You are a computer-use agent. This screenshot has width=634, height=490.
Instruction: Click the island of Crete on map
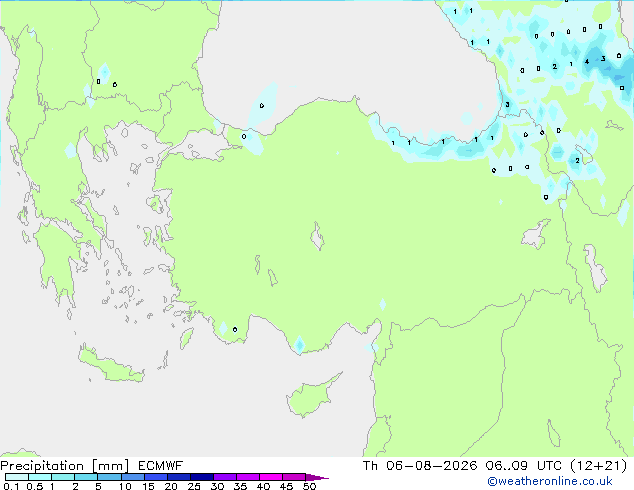pos(110,365)
